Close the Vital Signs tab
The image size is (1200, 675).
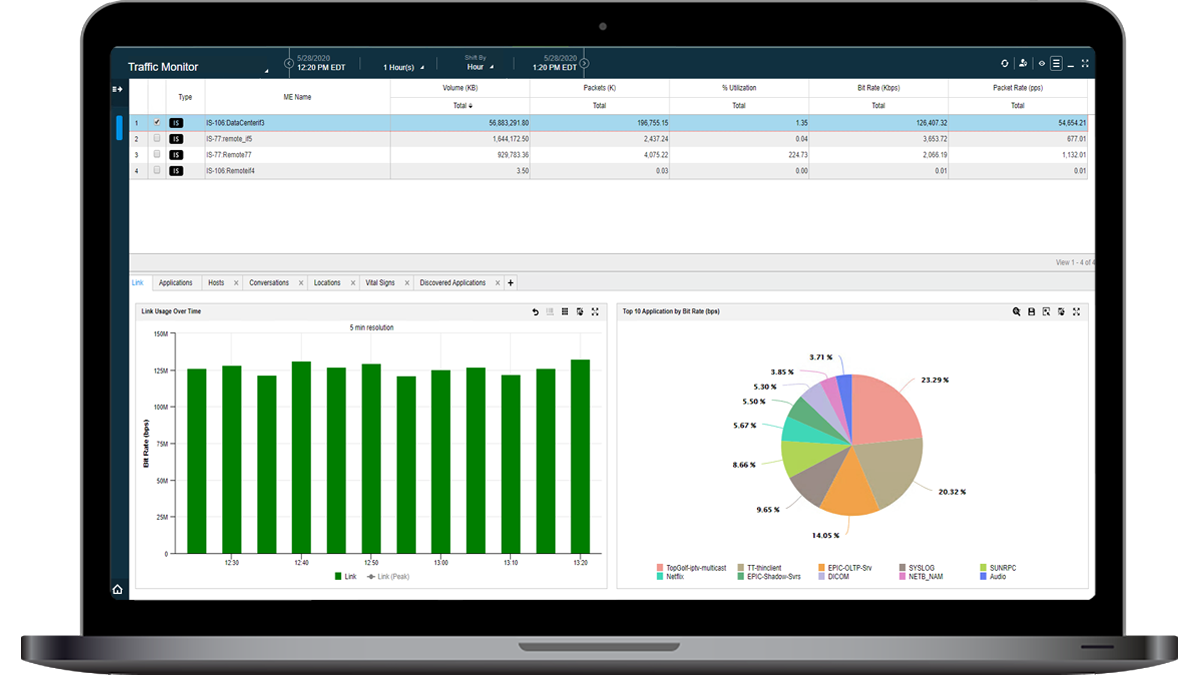[x=405, y=283]
